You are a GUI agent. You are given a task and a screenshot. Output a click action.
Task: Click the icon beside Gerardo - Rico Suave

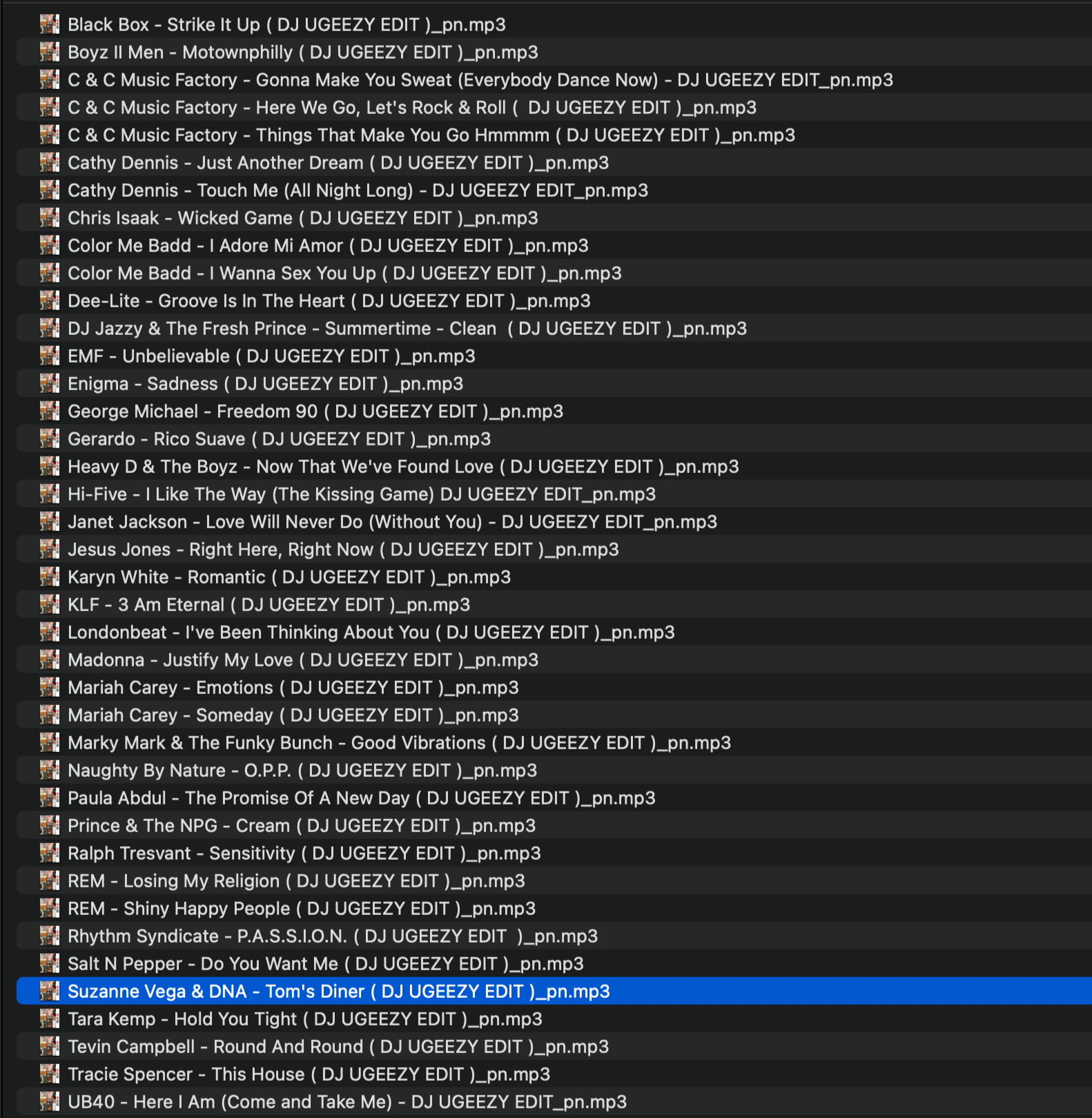pyautogui.click(x=50, y=438)
